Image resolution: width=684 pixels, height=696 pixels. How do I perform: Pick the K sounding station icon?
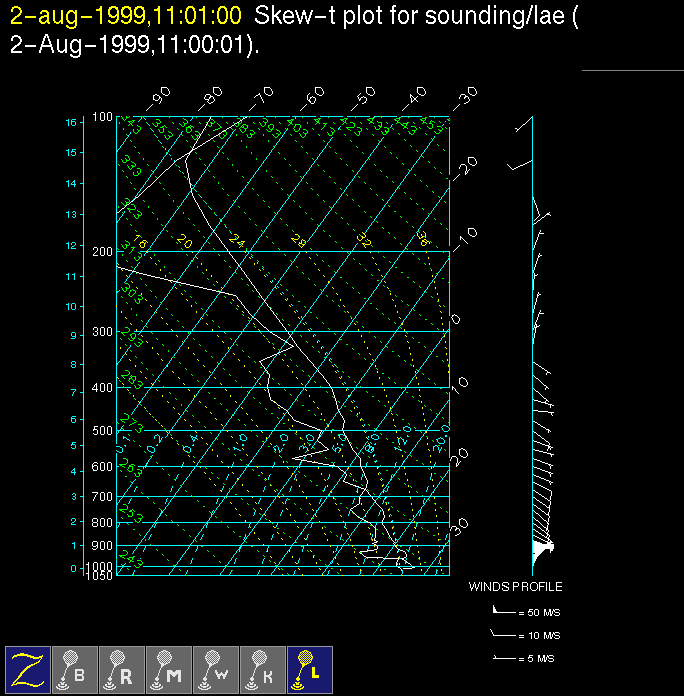(262, 668)
